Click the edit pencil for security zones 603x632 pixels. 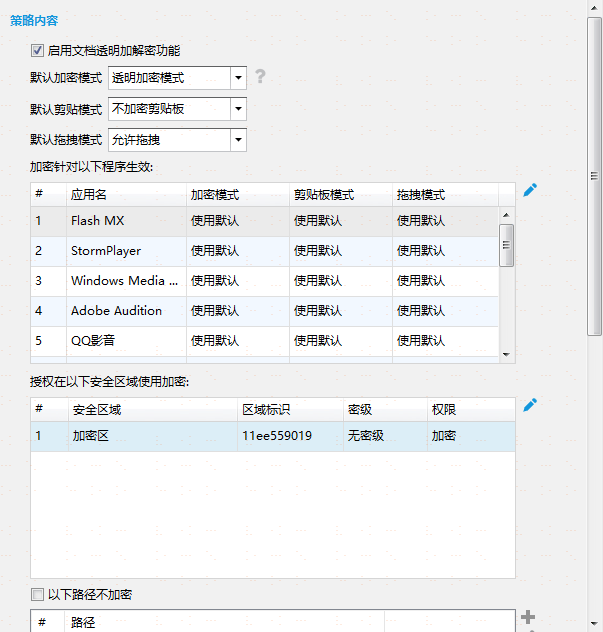pyautogui.click(x=530, y=405)
